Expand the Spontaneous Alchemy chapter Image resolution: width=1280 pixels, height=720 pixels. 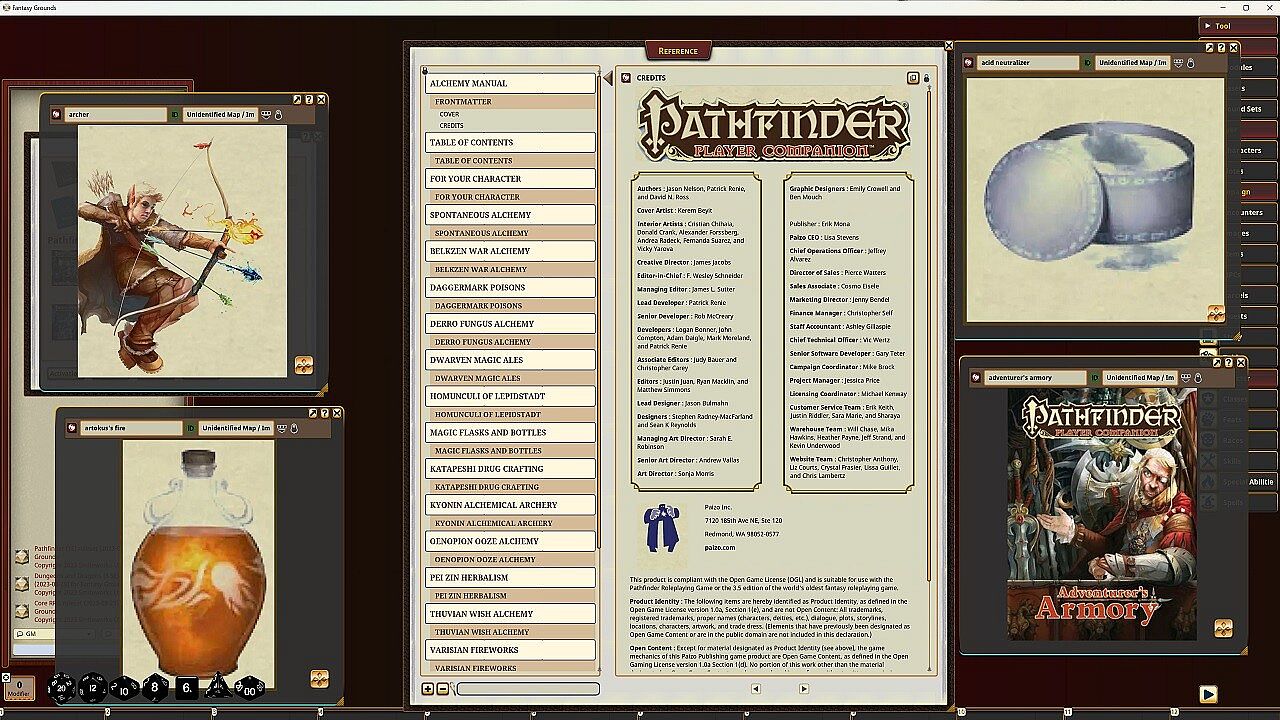coord(510,215)
